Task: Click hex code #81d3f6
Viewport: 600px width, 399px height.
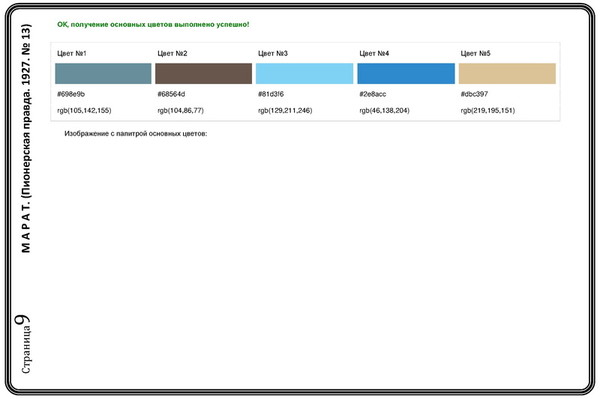Action: point(271,94)
